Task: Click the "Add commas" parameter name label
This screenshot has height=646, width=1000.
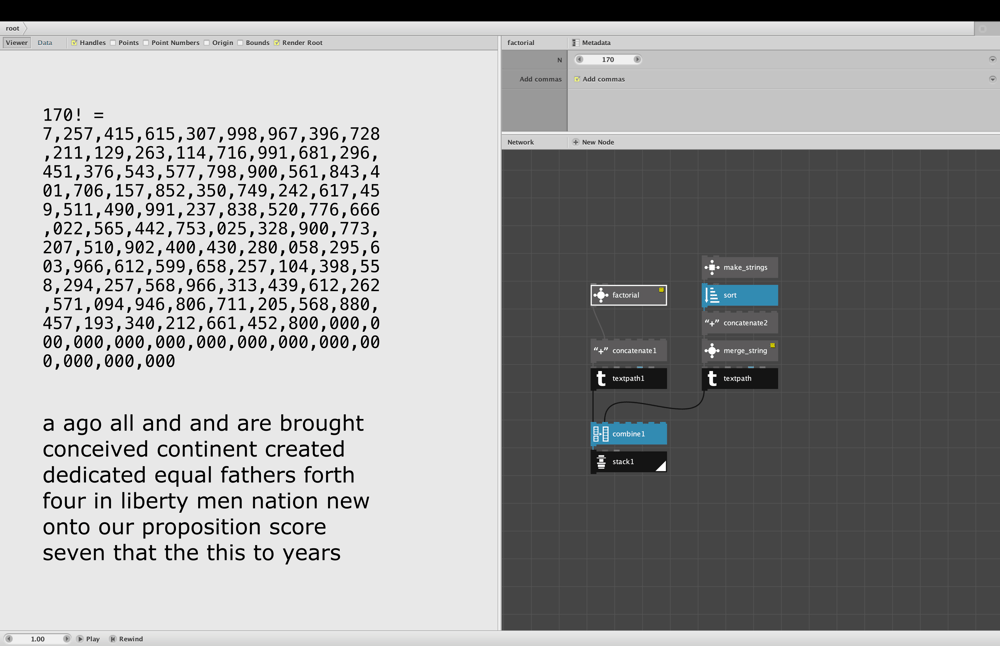Action: [x=541, y=79]
